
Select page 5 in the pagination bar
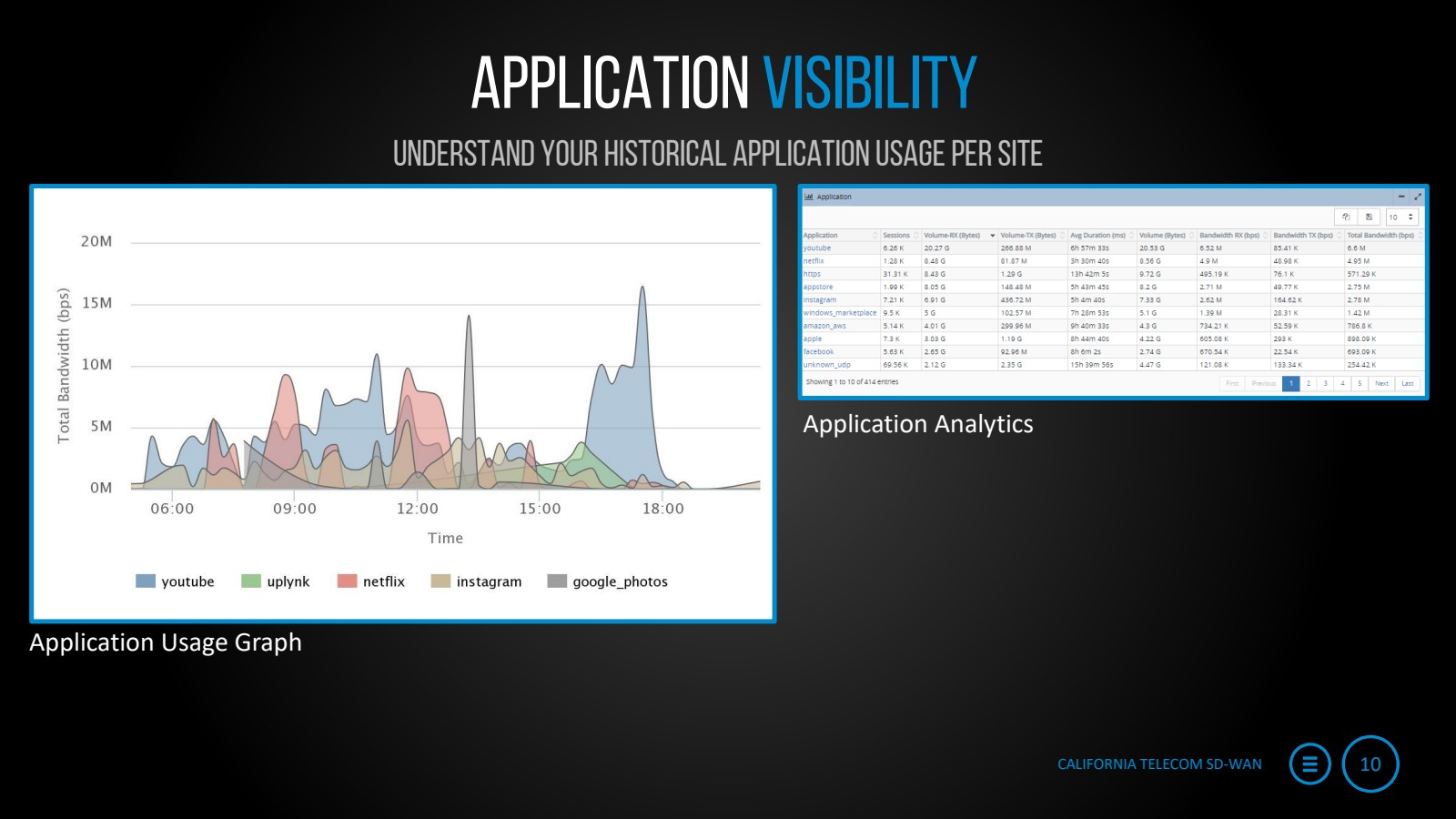coord(1360,383)
